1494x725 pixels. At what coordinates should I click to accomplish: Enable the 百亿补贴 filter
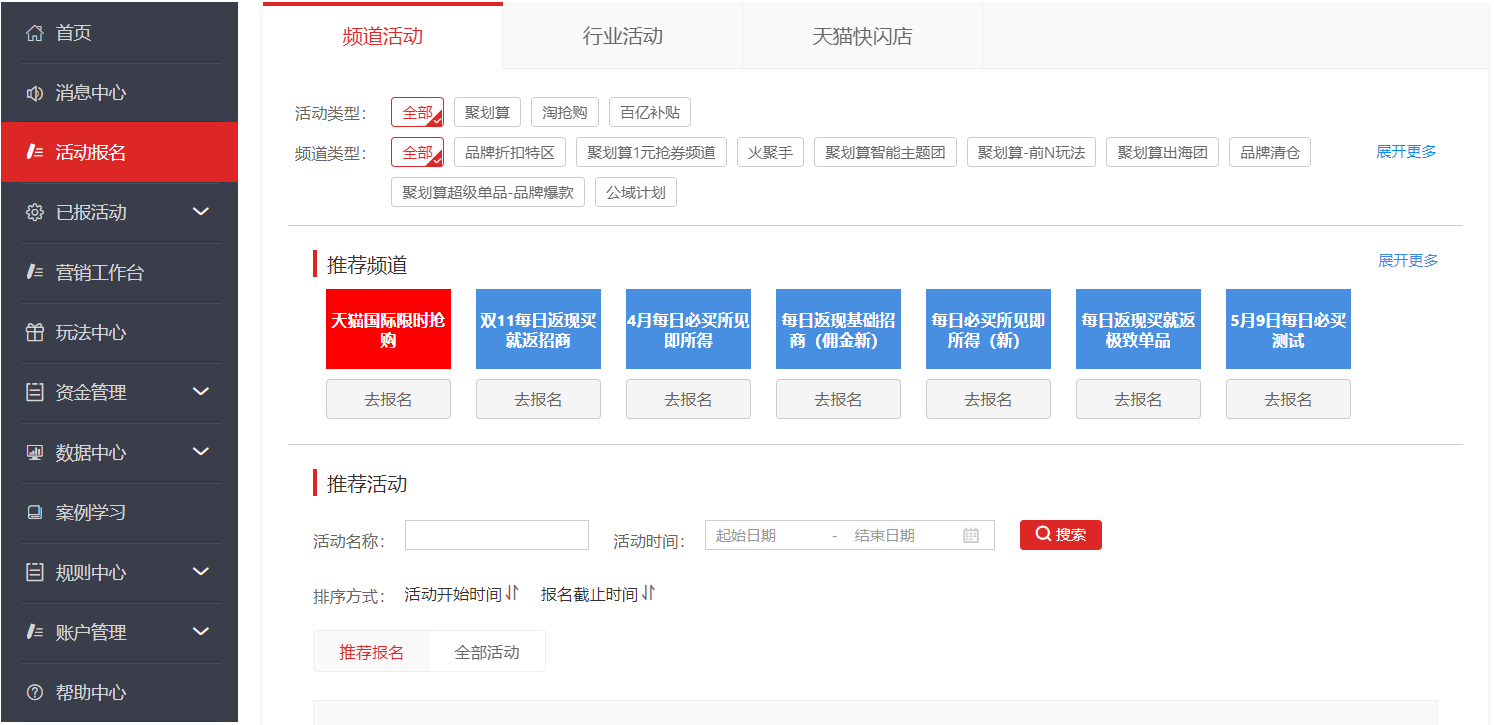[x=648, y=112]
